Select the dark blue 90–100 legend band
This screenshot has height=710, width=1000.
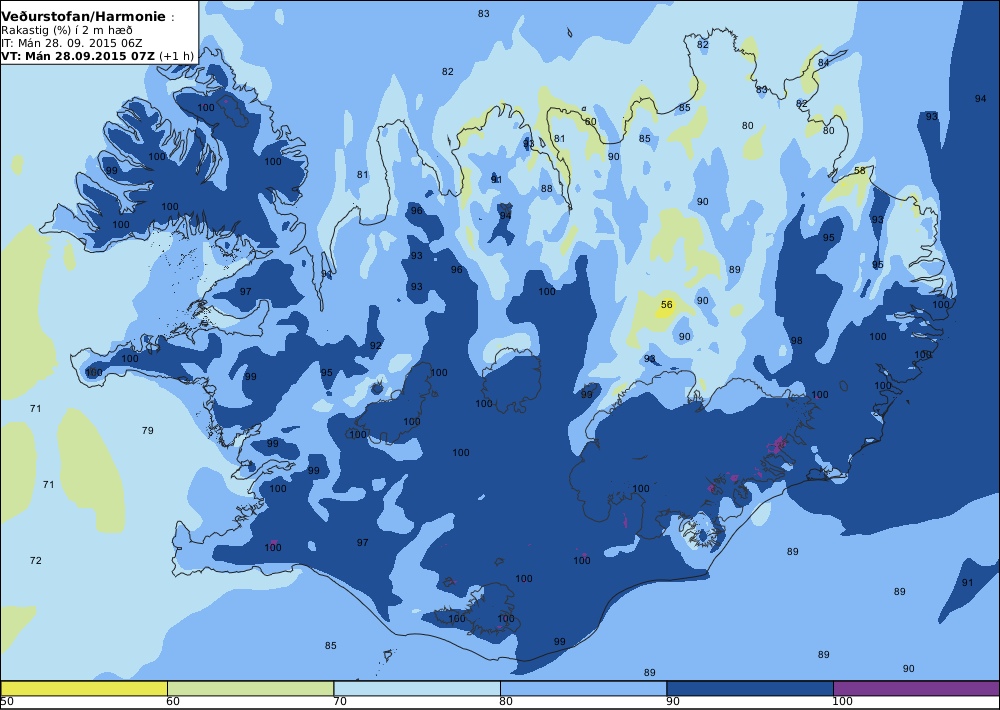[749, 688]
